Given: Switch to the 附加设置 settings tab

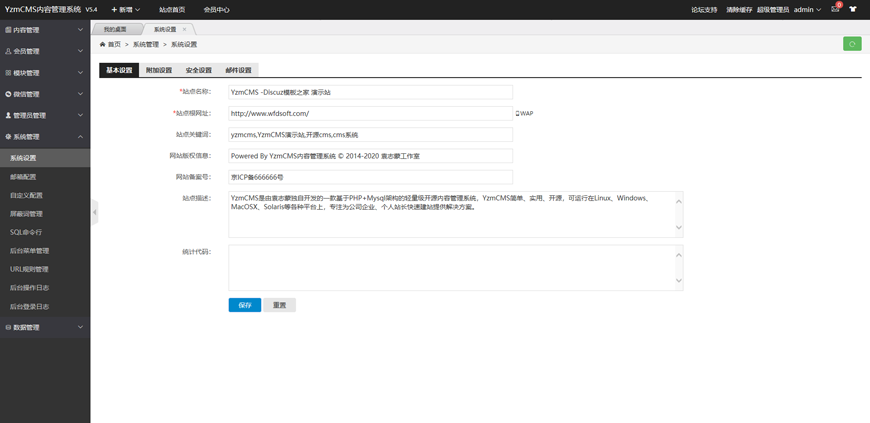Looking at the screenshot, I should point(159,70).
